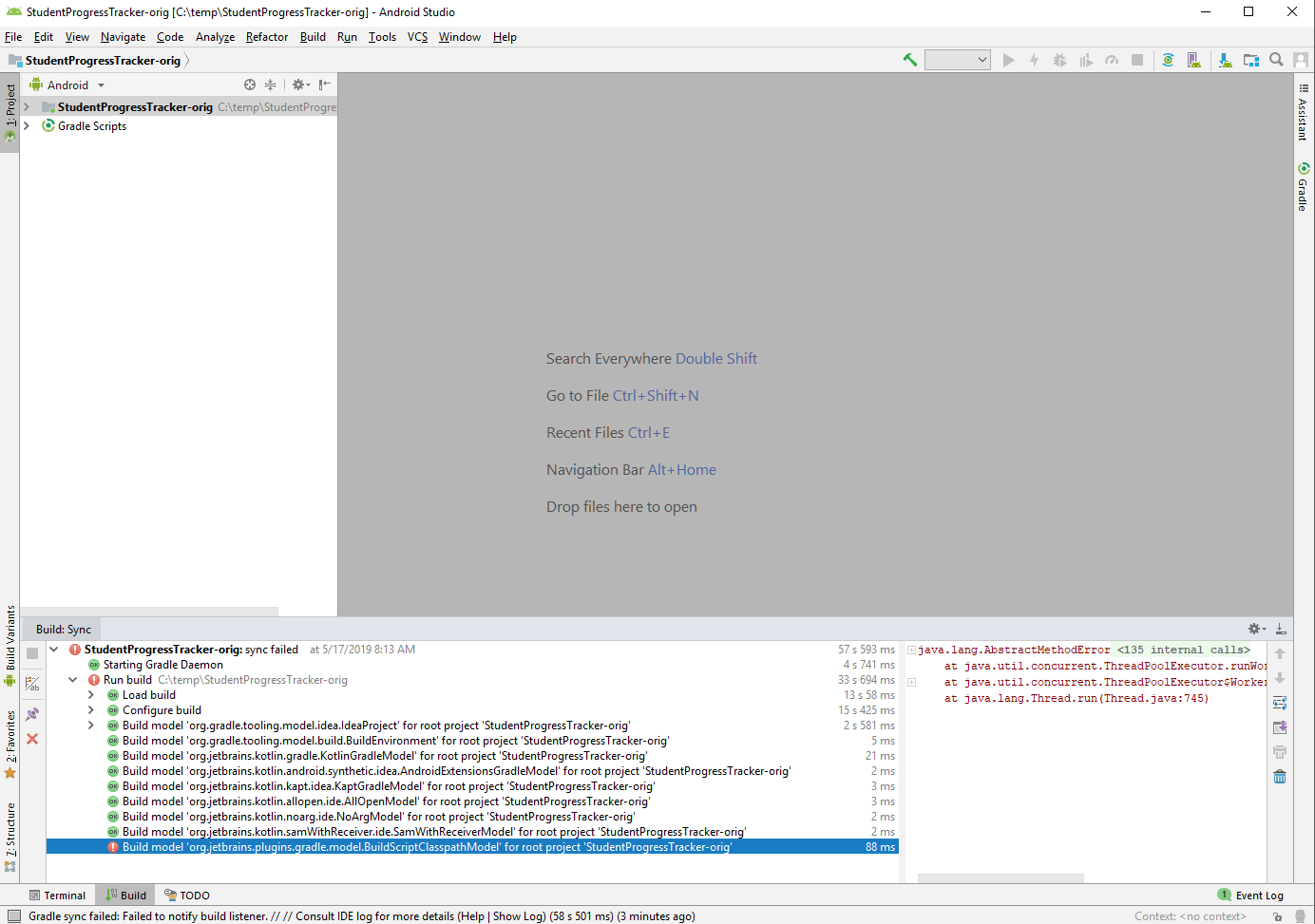Open the Help menu

[x=505, y=37]
